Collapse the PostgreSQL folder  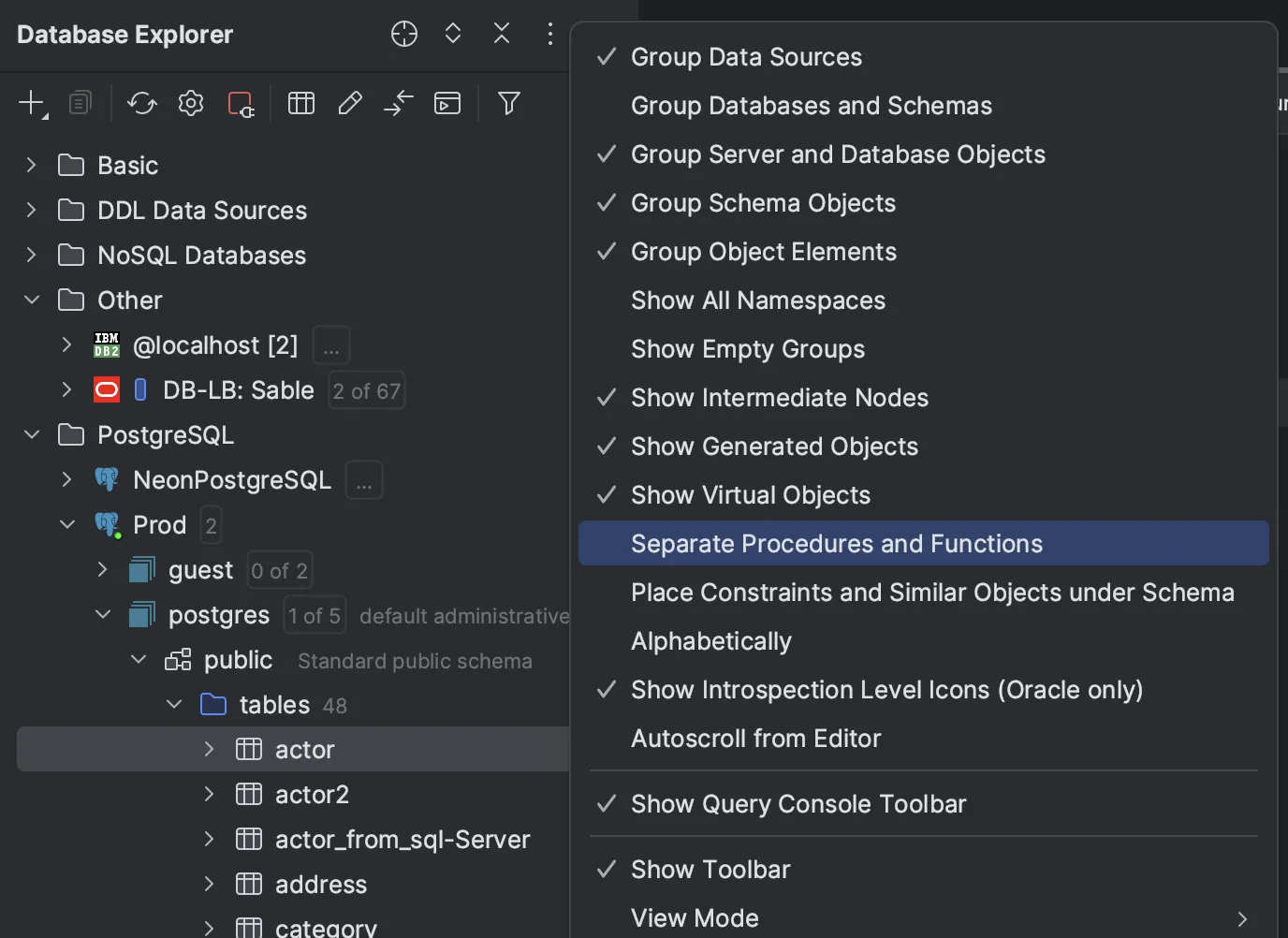(x=32, y=435)
